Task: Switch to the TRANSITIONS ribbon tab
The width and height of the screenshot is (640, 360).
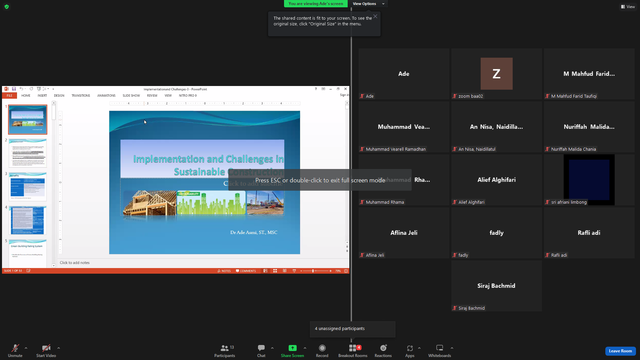Action: point(81,96)
